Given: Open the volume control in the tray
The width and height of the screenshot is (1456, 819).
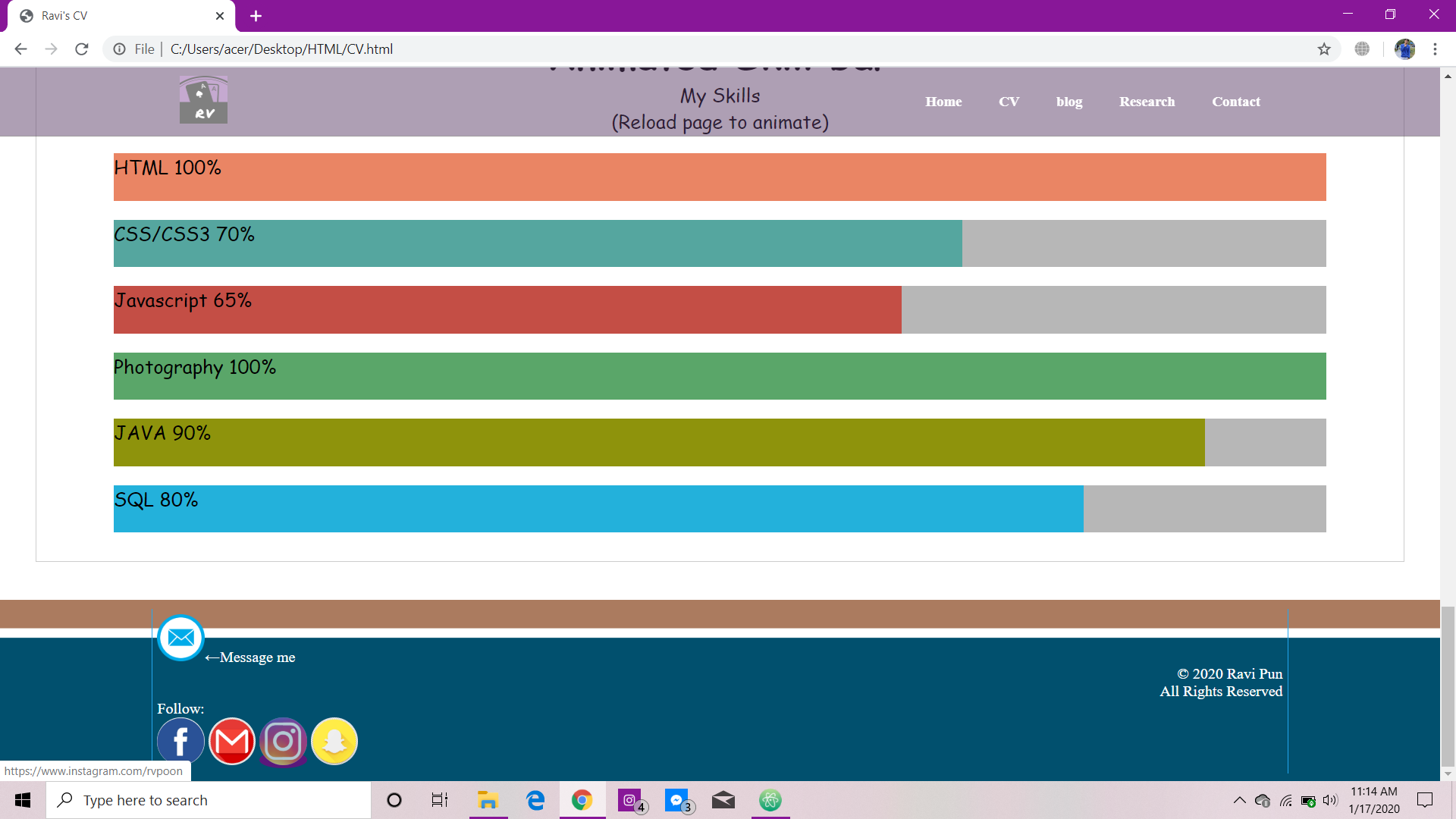Looking at the screenshot, I should pyautogui.click(x=1330, y=800).
